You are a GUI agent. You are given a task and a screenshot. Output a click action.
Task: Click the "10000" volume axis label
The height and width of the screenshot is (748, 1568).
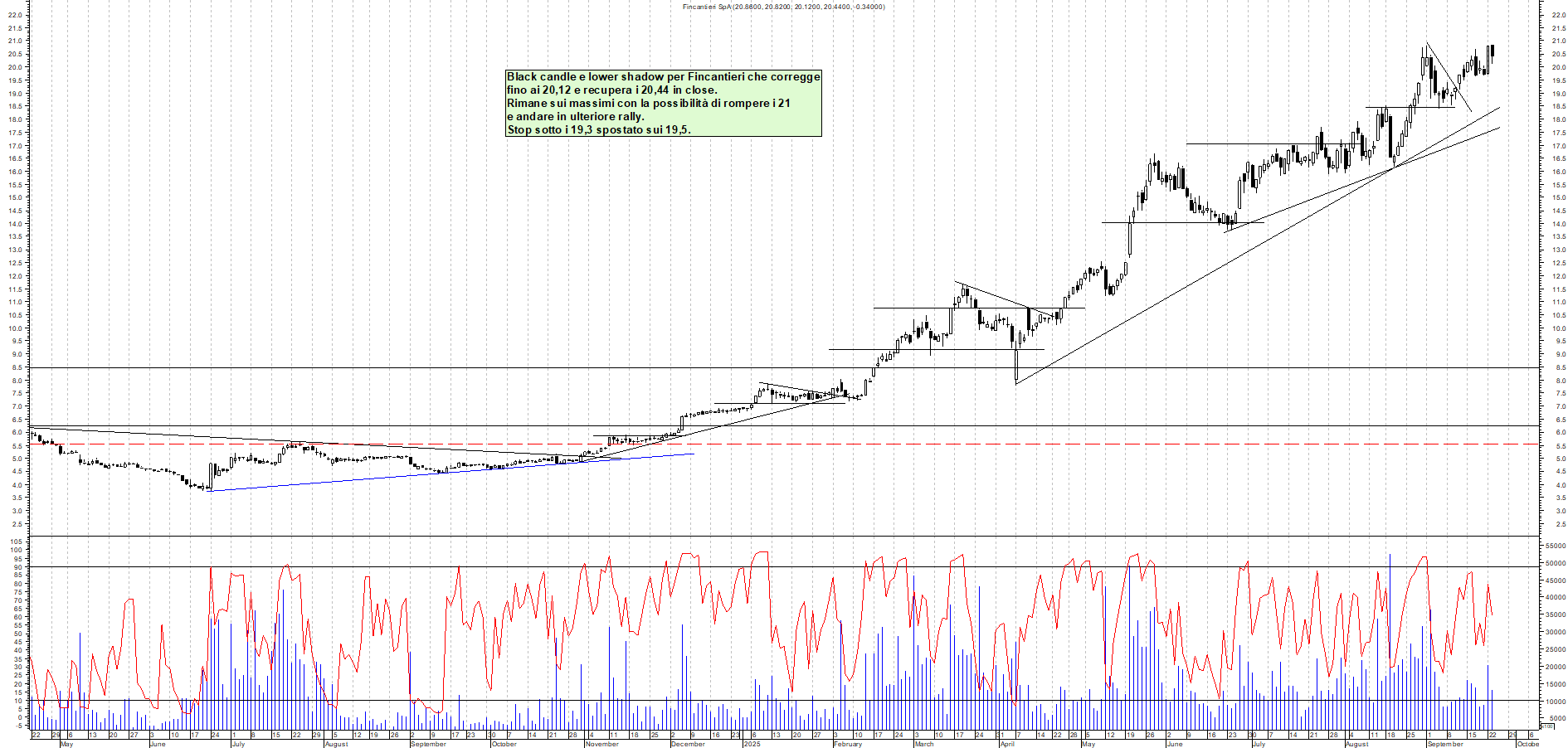tap(1555, 702)
